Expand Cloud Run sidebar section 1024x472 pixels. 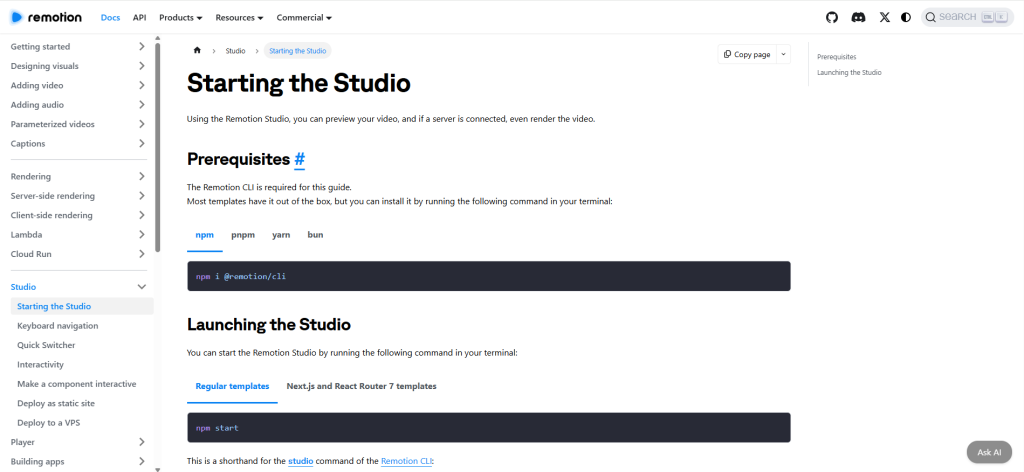[x=78, y=254]
